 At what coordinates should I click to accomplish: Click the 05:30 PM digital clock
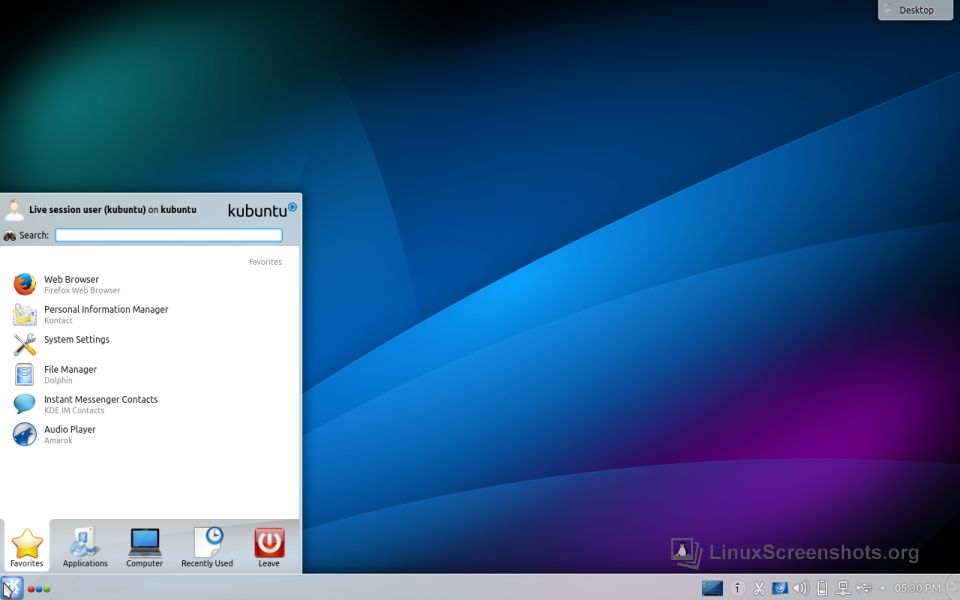click(x=917, y=588)
